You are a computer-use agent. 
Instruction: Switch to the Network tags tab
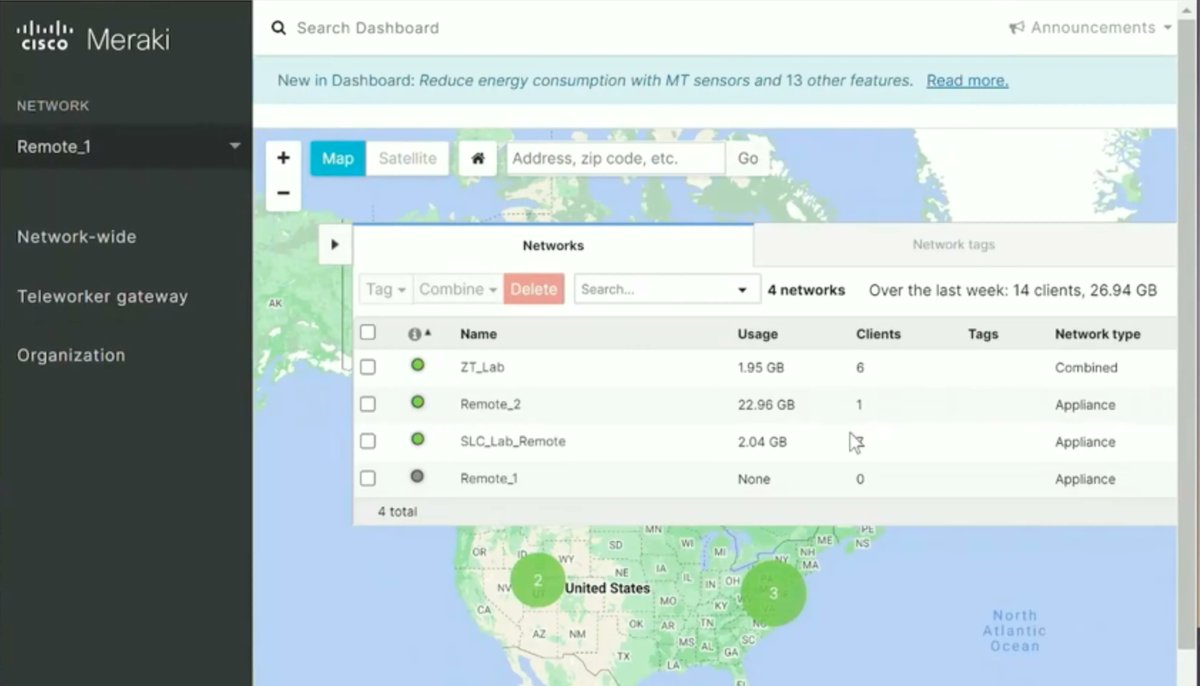click(953, 245)
